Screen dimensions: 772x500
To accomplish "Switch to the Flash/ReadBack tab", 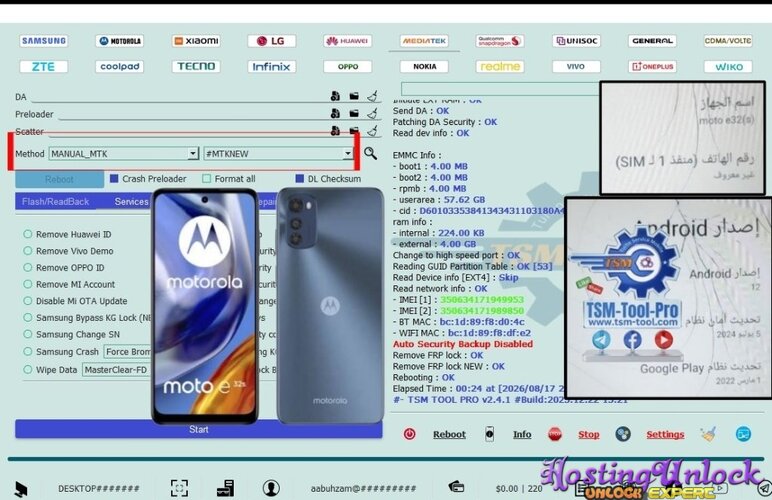I will coord(55,202).
